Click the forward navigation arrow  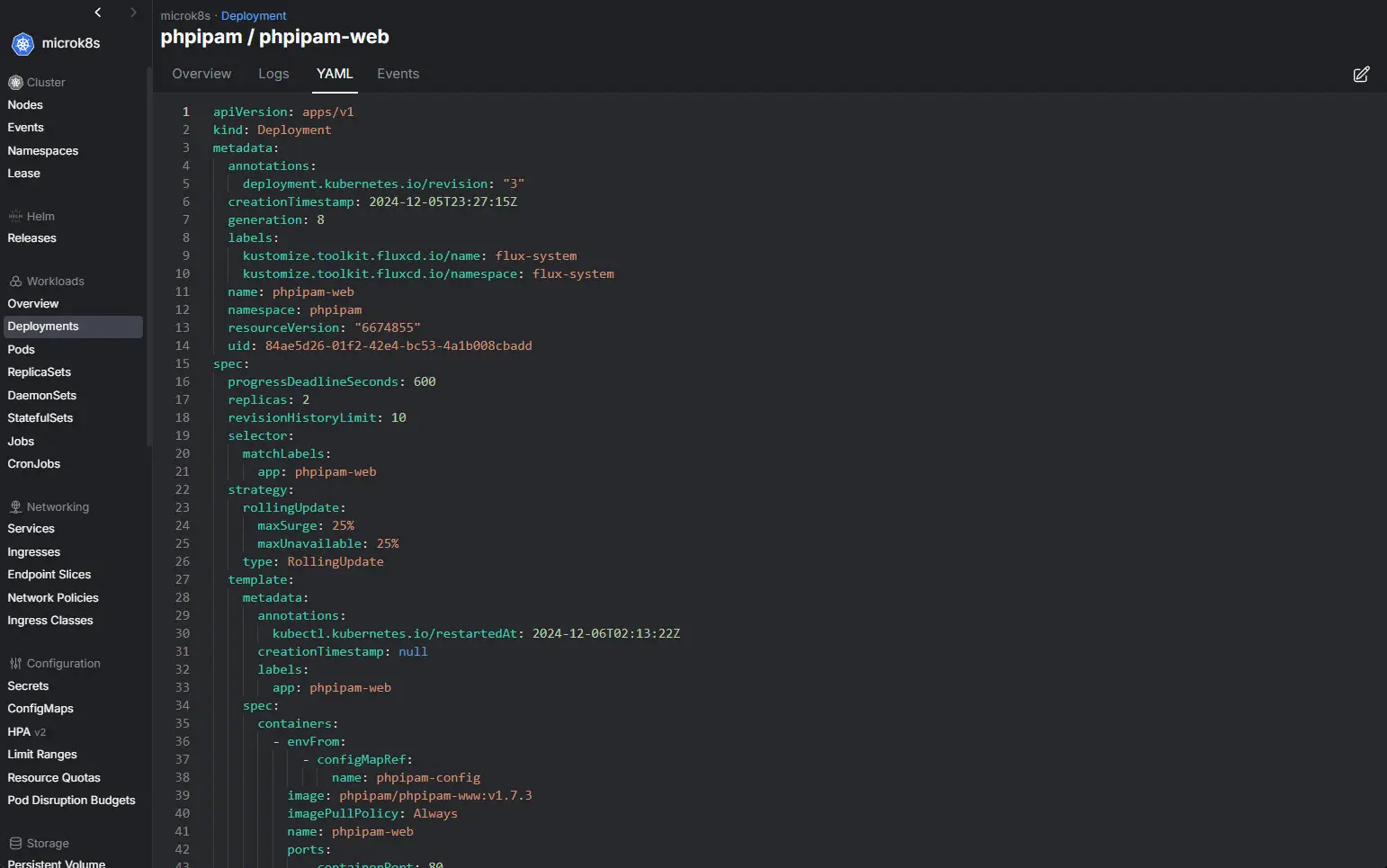(x=133, y=13)
